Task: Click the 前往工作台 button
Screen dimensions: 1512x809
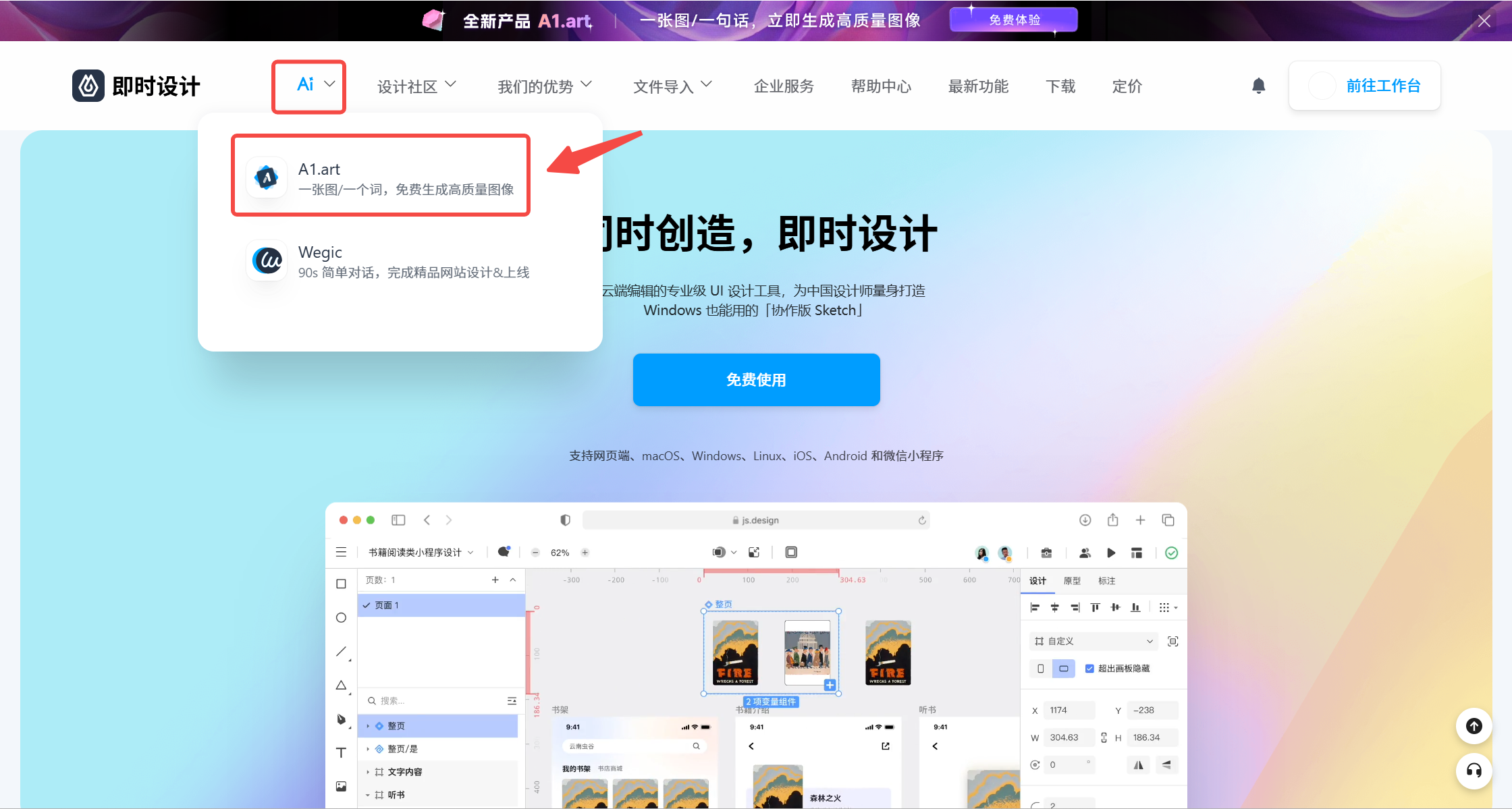Action: (1364, 86)
